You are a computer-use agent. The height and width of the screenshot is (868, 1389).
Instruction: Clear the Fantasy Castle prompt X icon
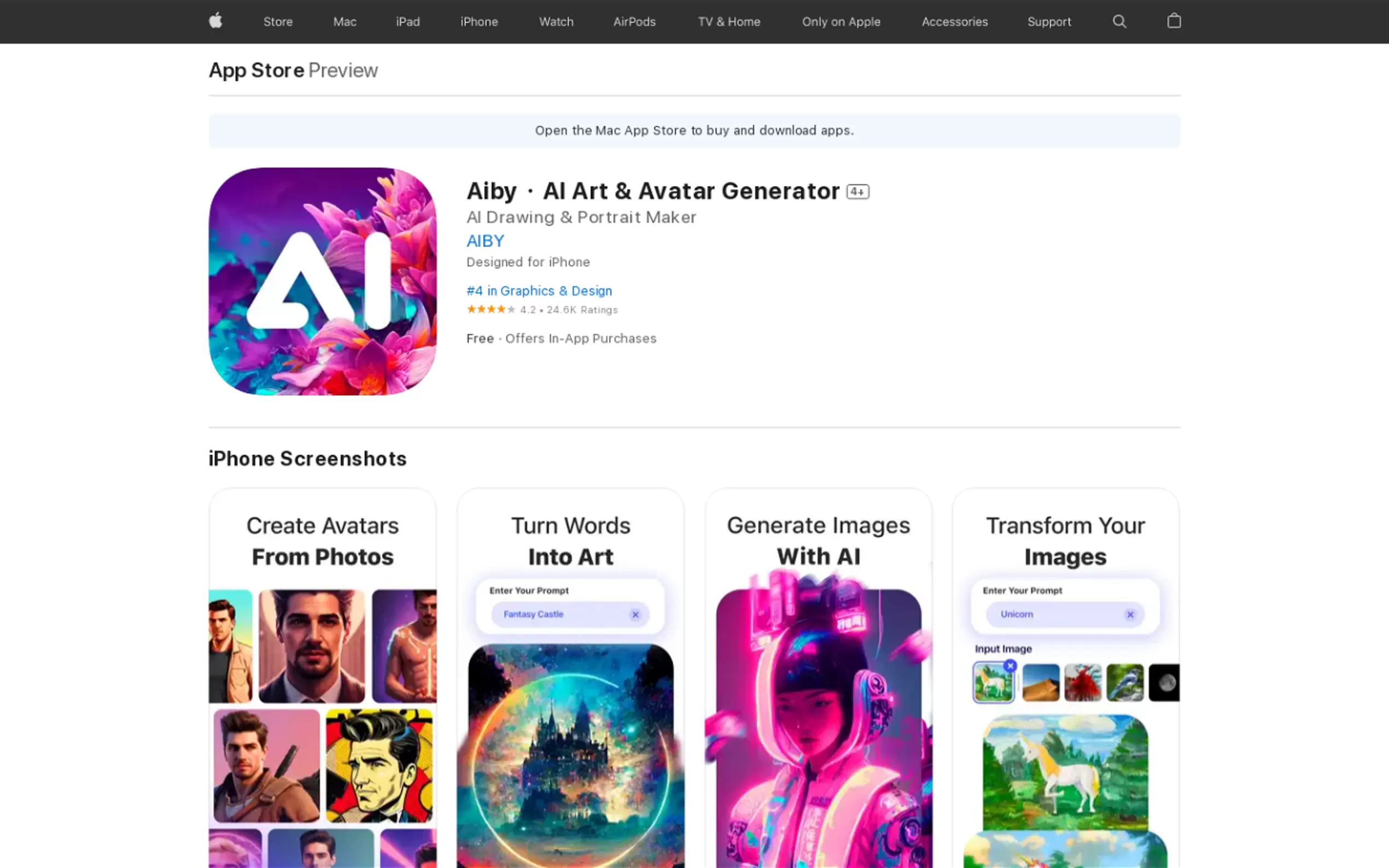635,614
